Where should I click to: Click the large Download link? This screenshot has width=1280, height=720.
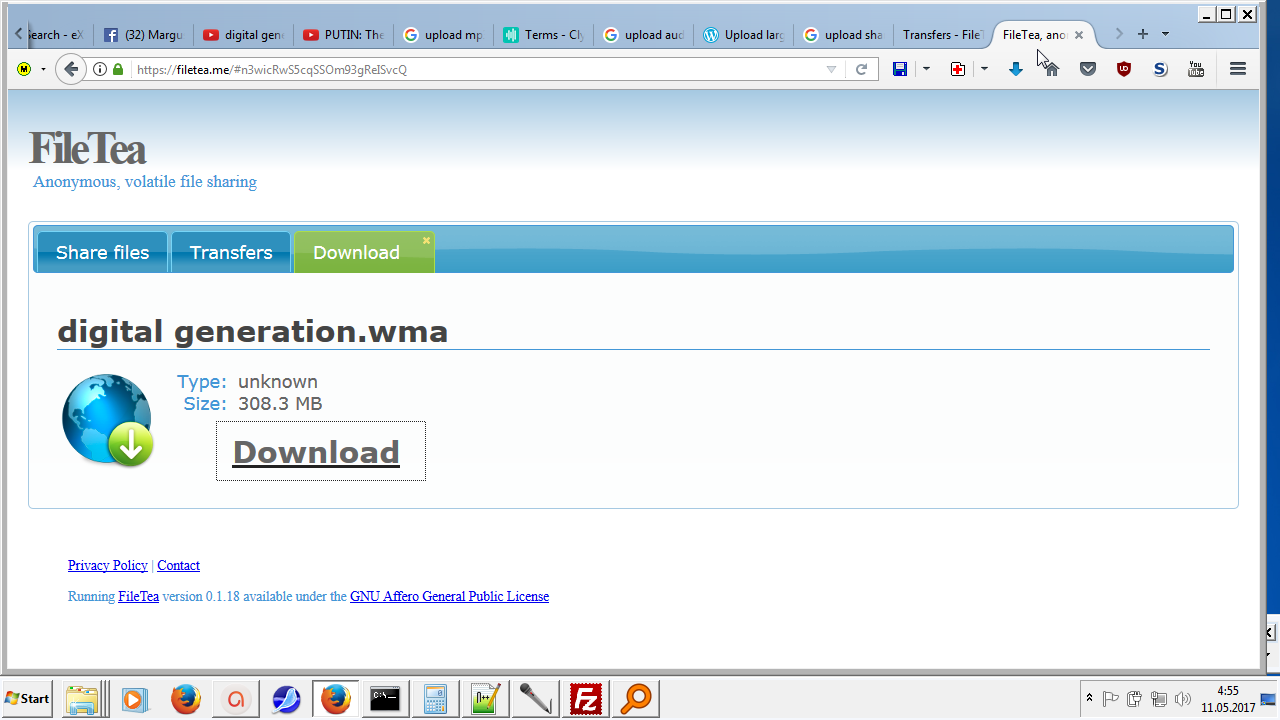pos(316,452)
